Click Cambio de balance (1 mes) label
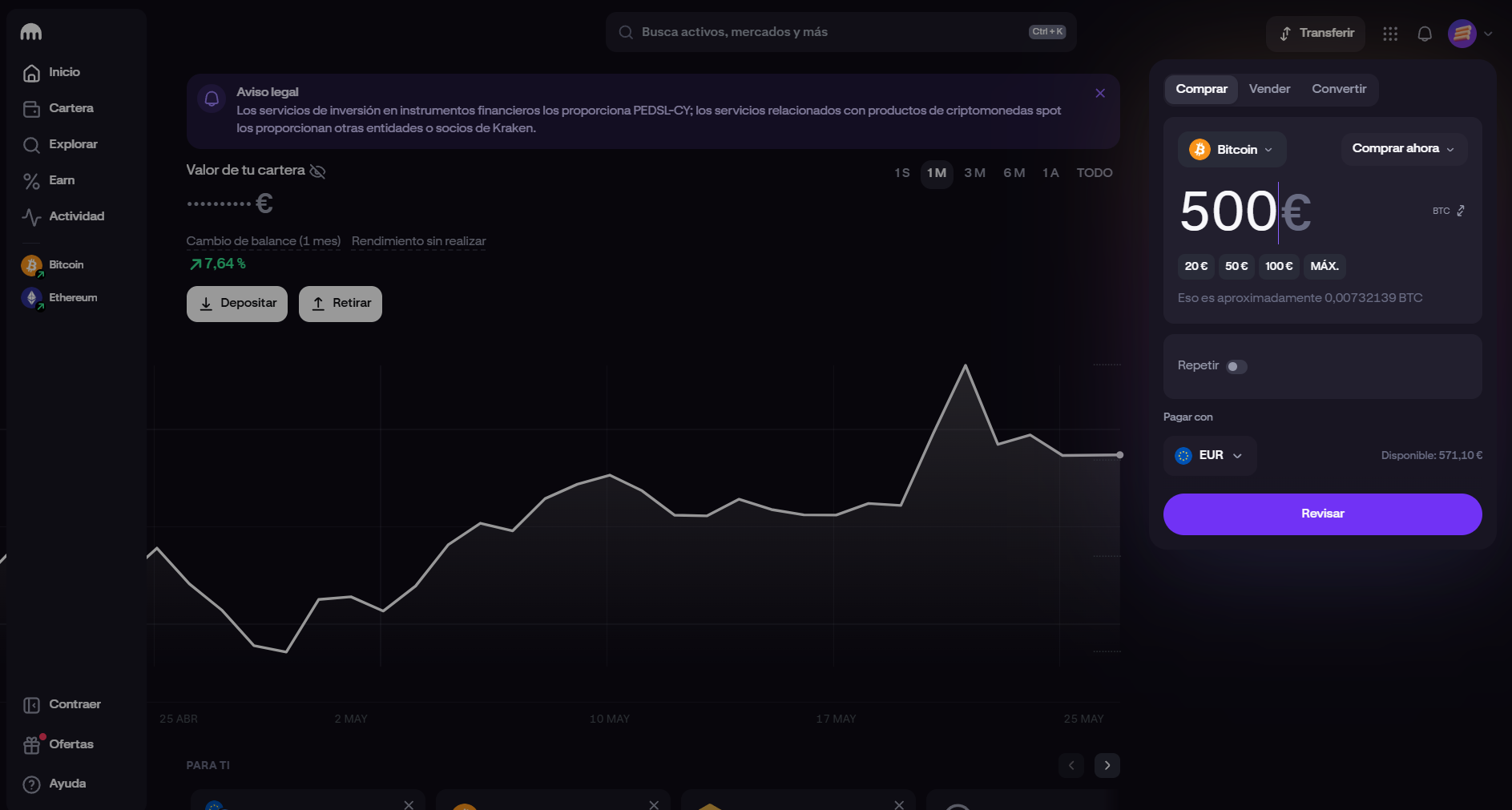 [264, 241]
